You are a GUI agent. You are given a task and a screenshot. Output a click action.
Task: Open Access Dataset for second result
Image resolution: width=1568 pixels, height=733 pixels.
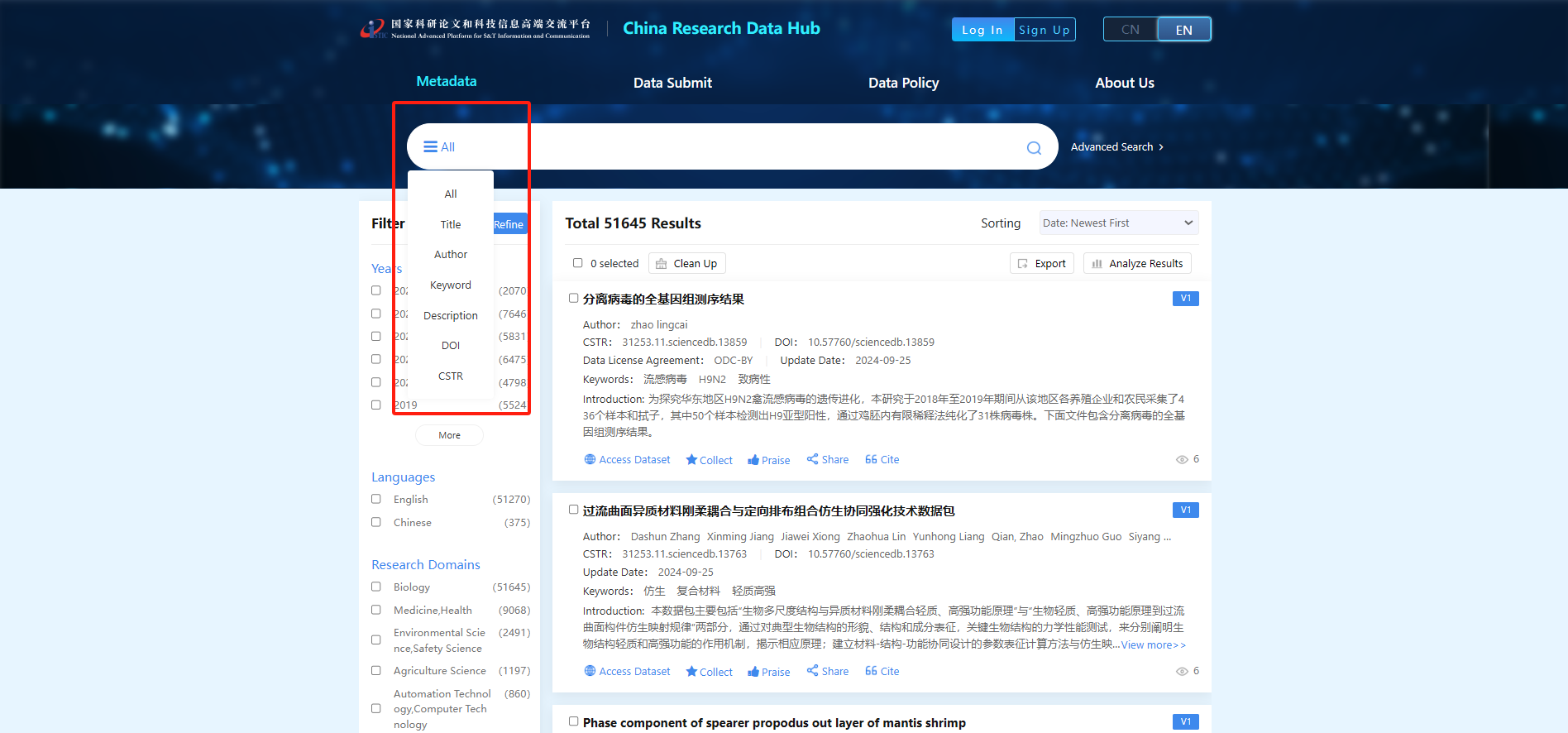(627, 671)
